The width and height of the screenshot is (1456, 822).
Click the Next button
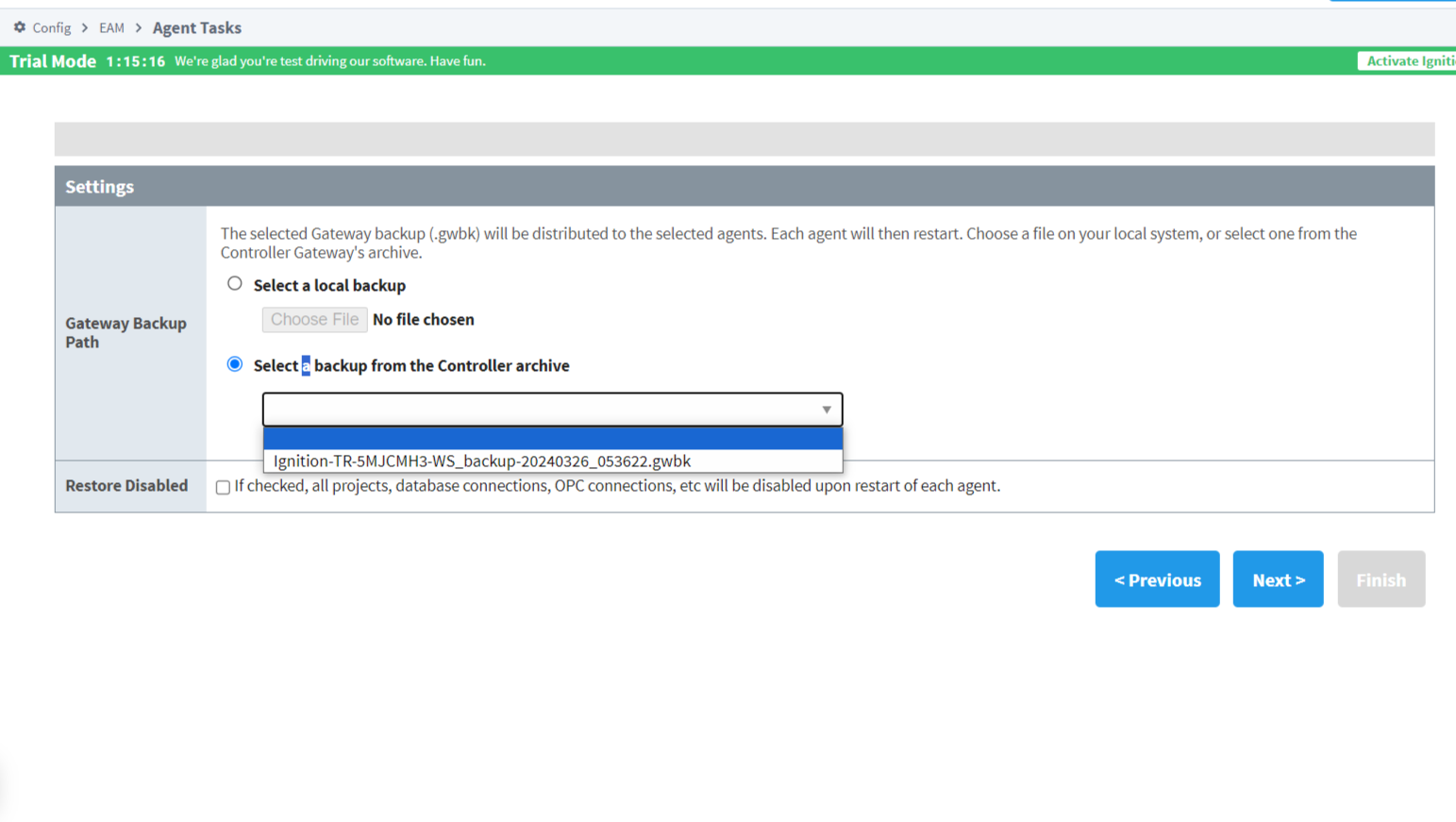[x=1278, y=579]
